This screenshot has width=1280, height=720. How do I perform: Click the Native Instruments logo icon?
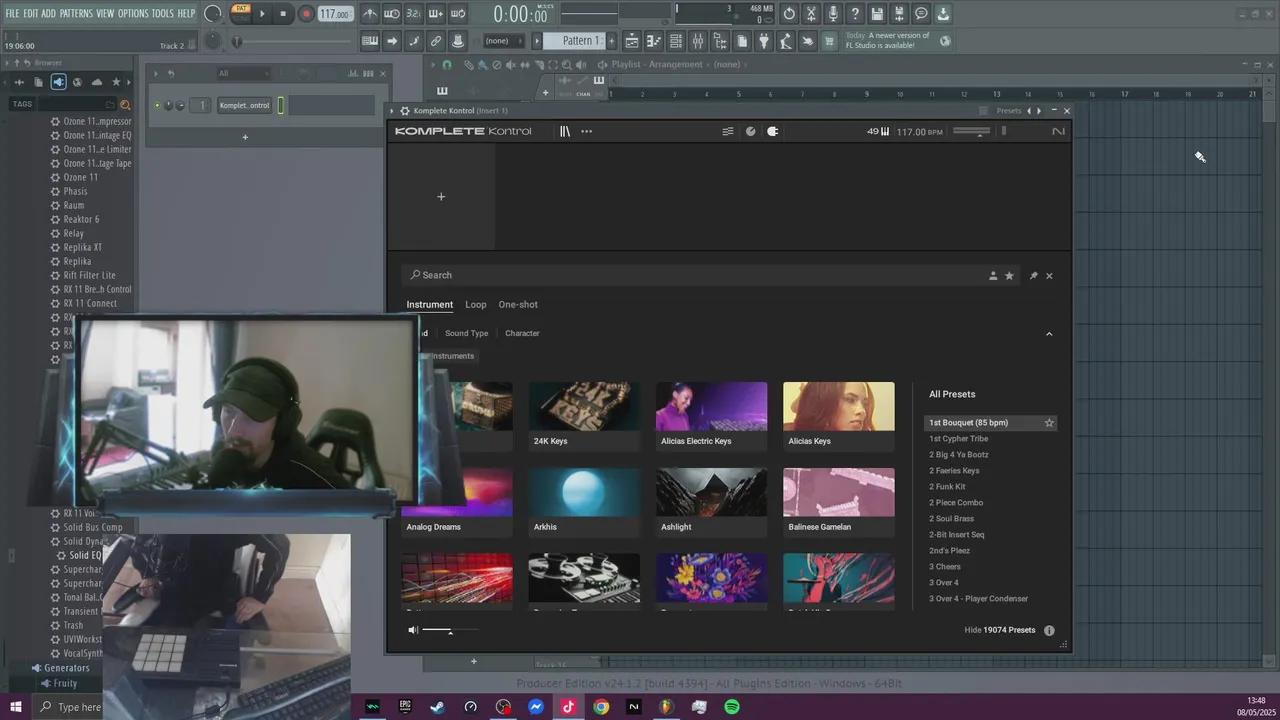[x=1058, y=131]
